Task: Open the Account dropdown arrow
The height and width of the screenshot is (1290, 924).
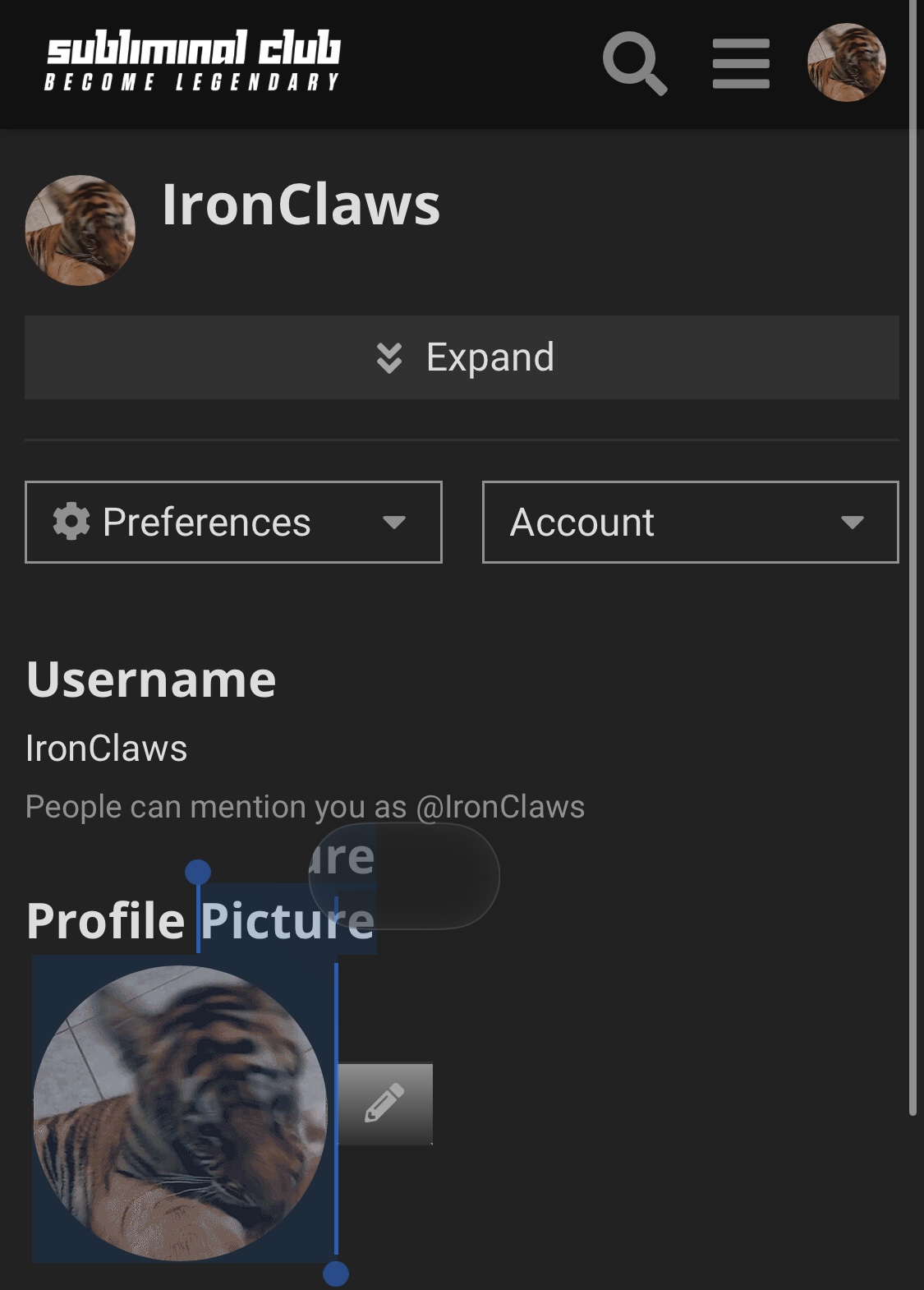Action: 853,522
